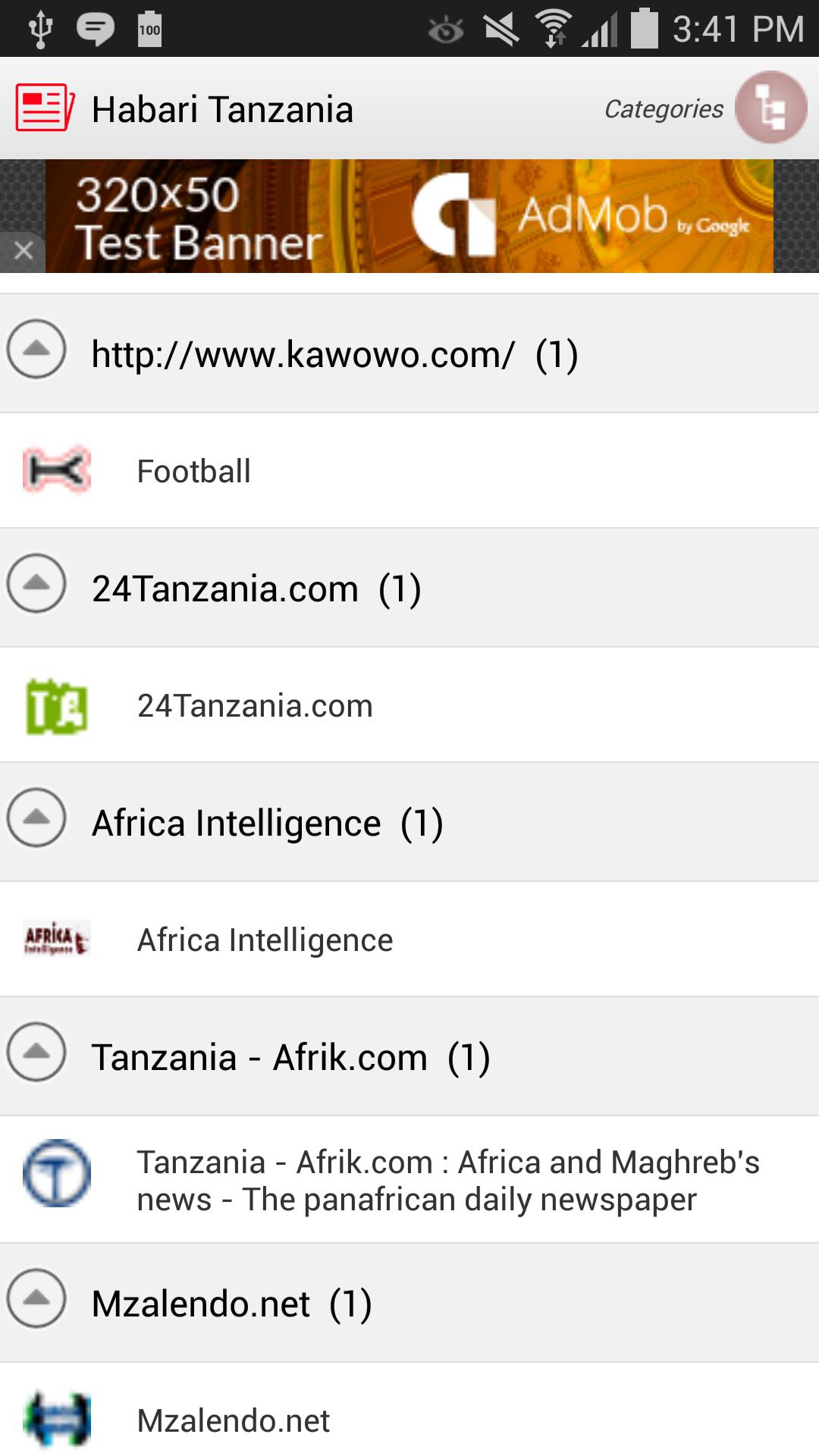
Task: Tap the battery icon in the status bar
Action: point(644,28)
